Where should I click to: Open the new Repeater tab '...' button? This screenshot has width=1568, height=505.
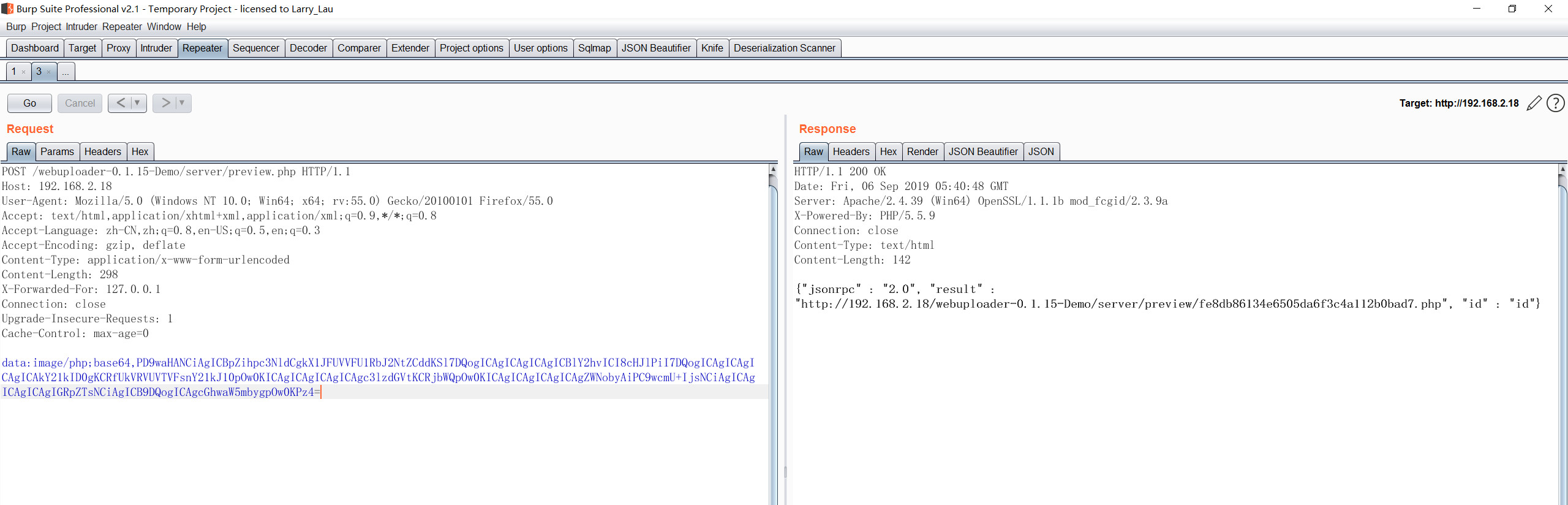coord(66,72)
